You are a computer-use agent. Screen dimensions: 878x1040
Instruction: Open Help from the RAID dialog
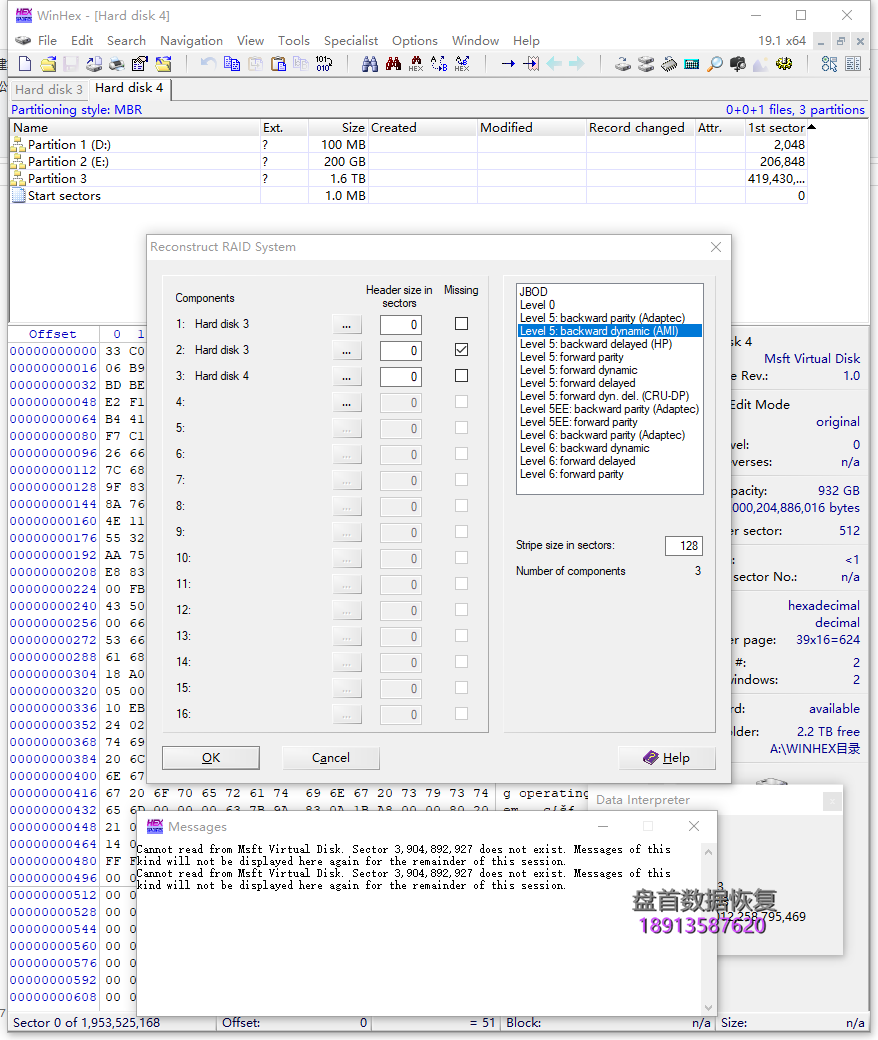(x=667, y=757)
